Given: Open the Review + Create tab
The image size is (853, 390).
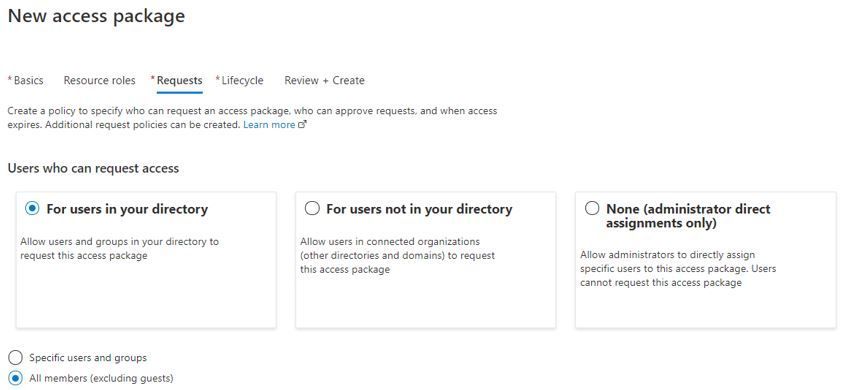Looking at the screenshot, I should (324, 81).
